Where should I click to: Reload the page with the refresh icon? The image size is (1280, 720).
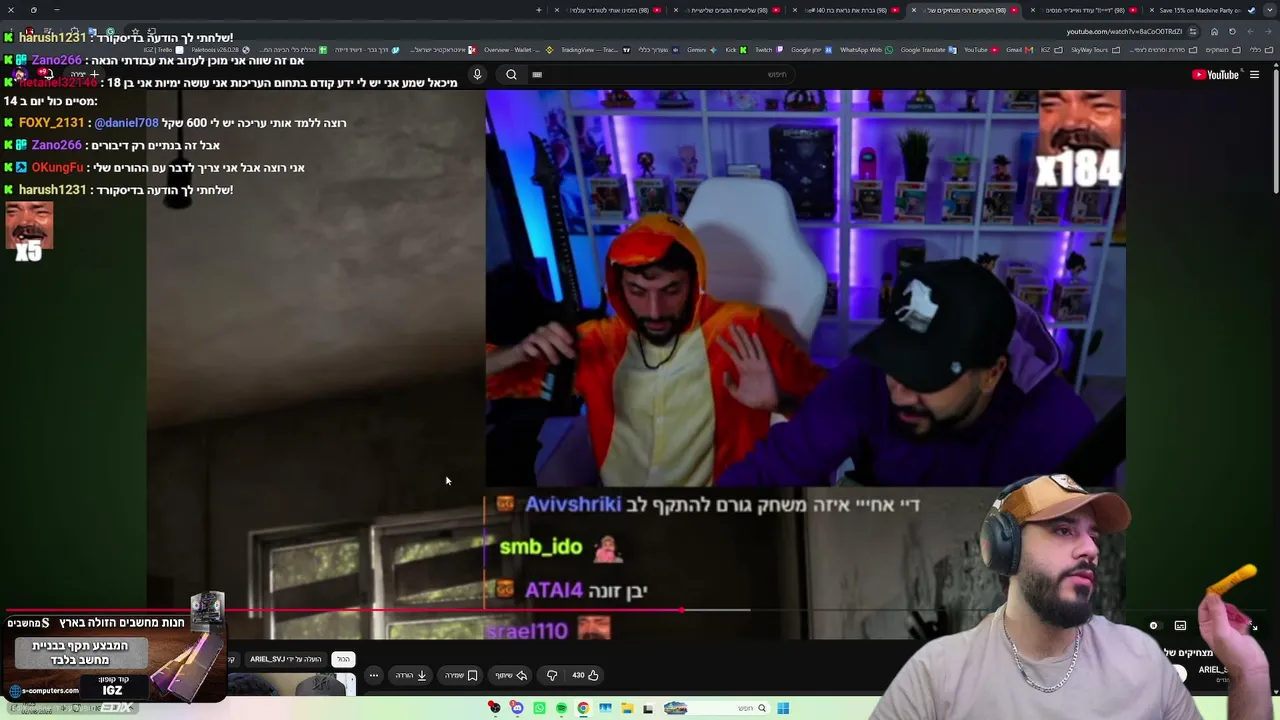point(1232,31)
